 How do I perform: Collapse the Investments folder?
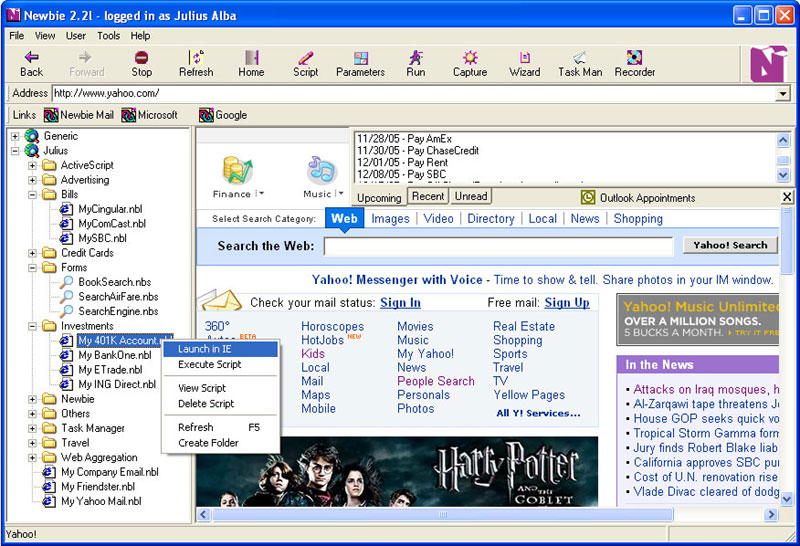[33, 326]
